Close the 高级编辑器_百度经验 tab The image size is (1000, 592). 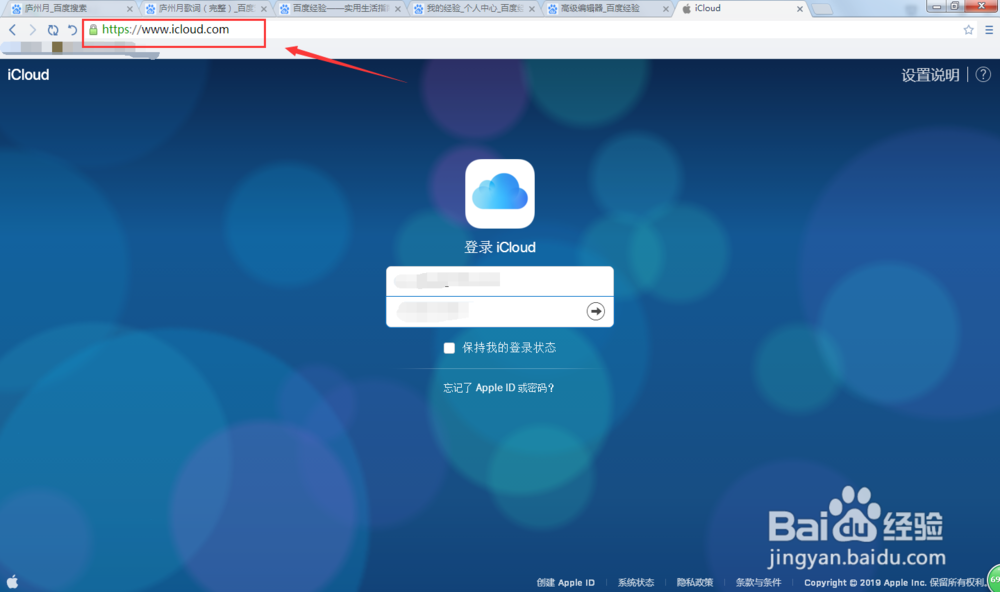point(666,9)
